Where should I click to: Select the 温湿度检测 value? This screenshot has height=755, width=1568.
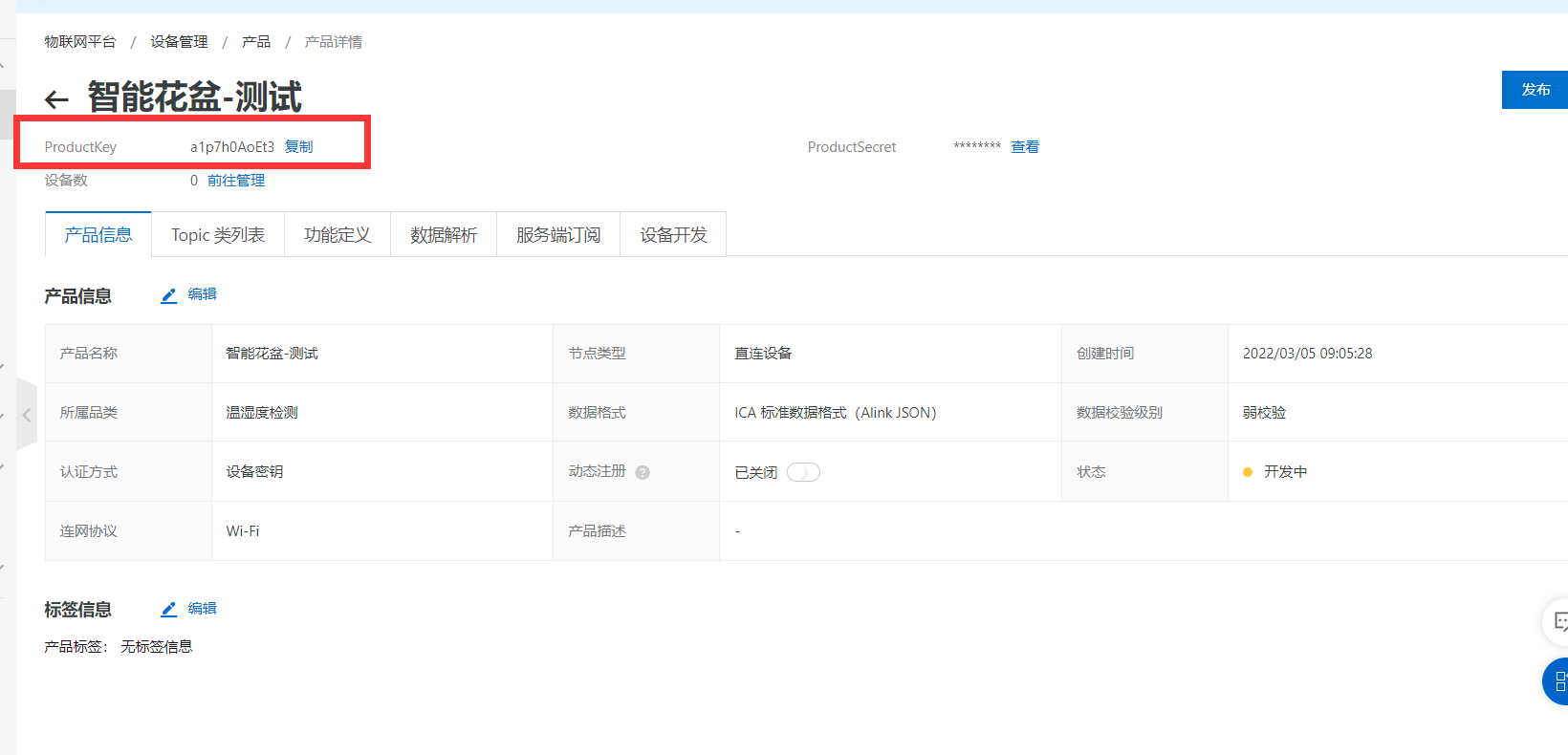coord(262,413)
